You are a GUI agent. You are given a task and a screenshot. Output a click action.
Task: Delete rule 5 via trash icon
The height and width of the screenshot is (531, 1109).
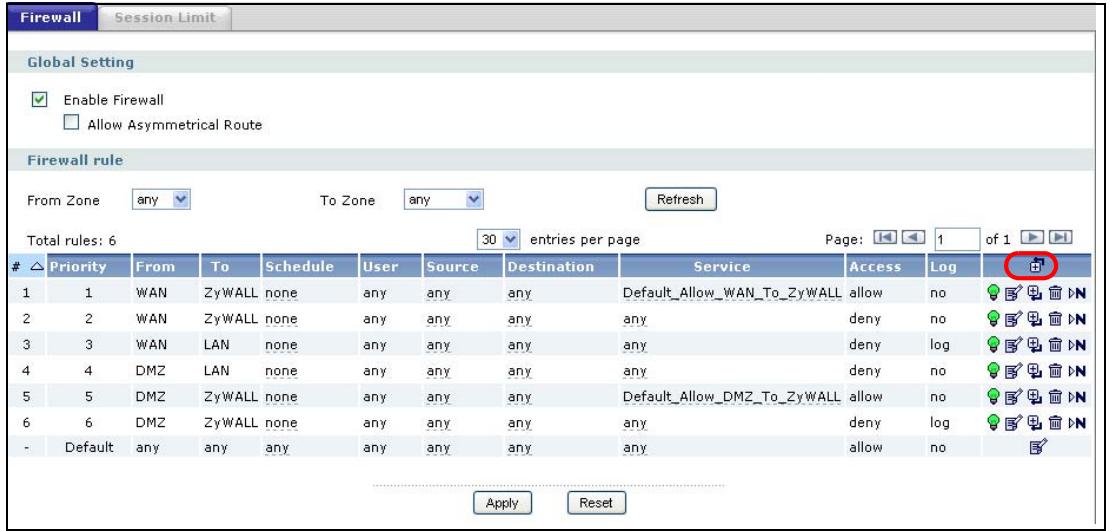tap(1055, 397)
